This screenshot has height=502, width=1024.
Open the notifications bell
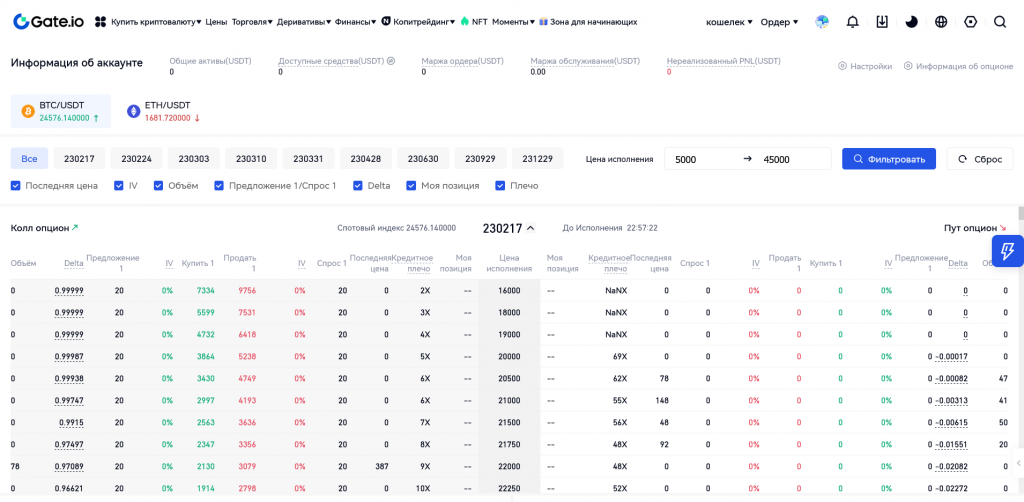coord(852,22)
